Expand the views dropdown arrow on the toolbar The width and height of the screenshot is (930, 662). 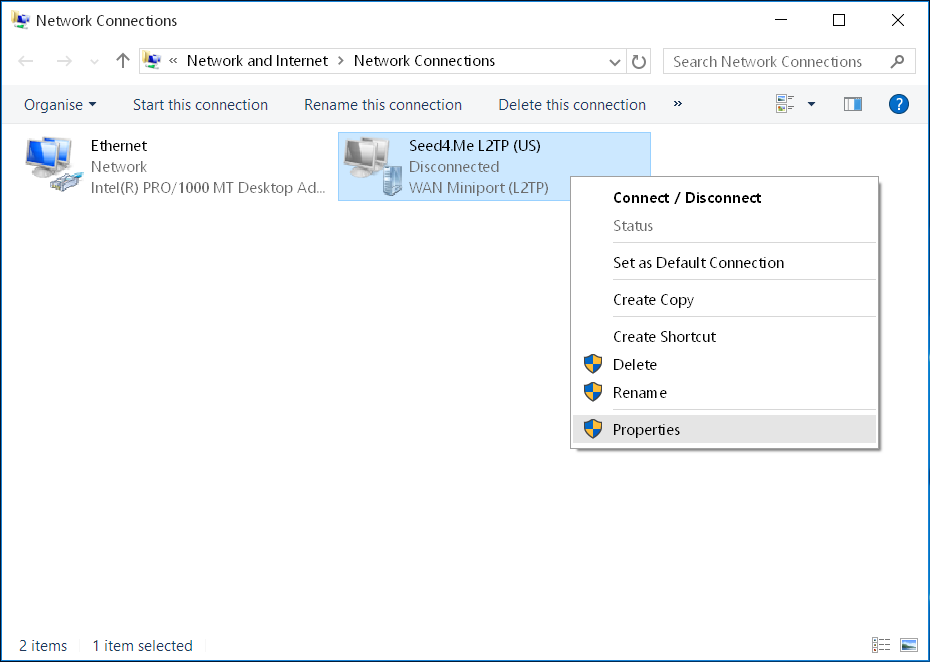(810, 104)
